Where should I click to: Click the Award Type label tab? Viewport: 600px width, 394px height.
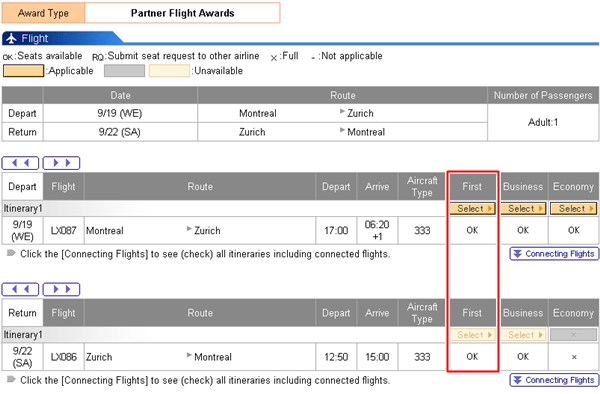click(x=43, y=13)
